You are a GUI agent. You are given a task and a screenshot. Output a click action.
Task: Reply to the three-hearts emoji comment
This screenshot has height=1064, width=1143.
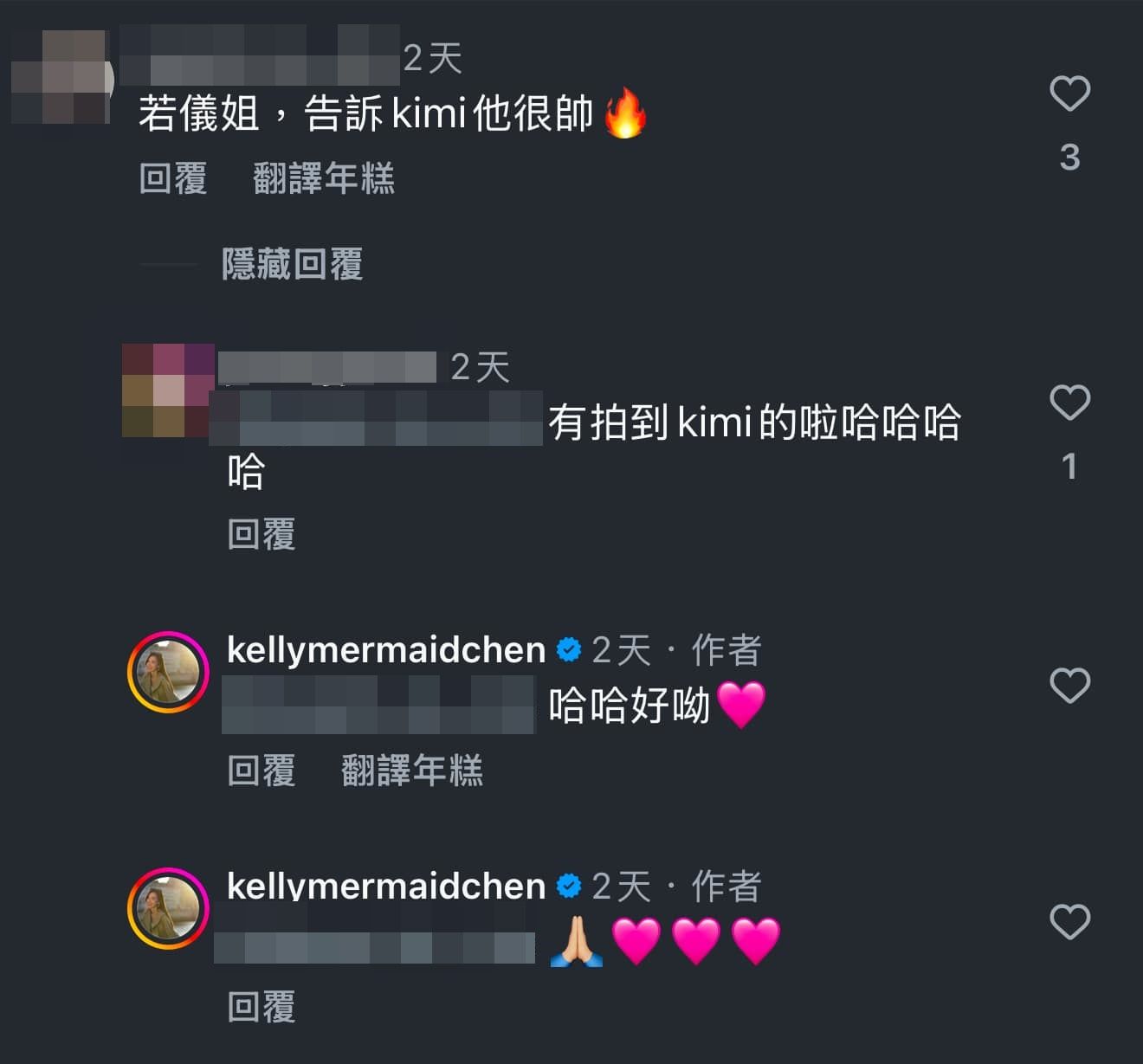pos(262,1007)
